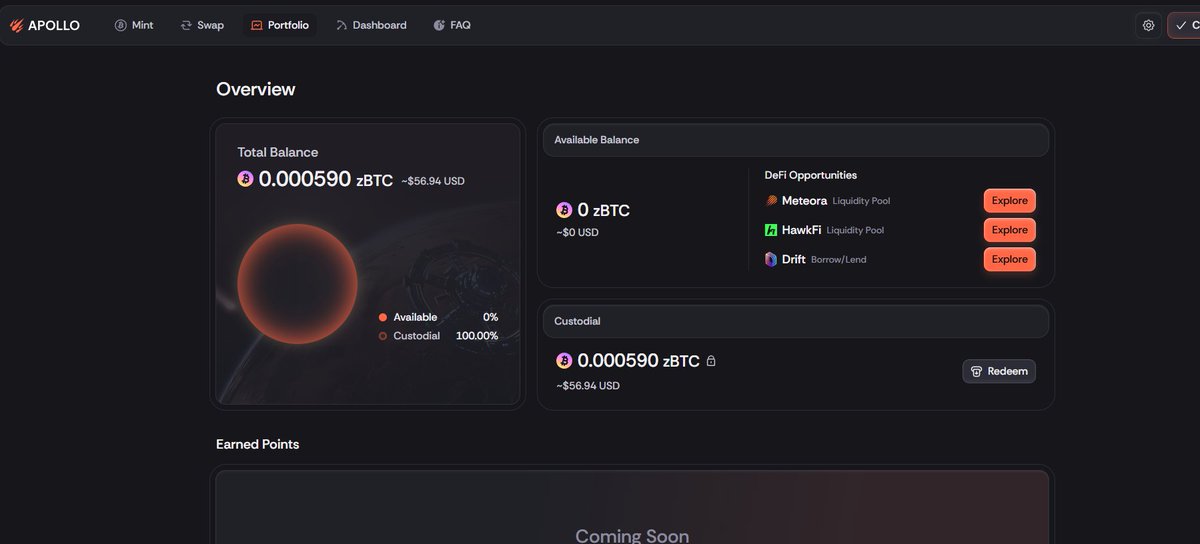Open the FAQ page

pos(452,25)
